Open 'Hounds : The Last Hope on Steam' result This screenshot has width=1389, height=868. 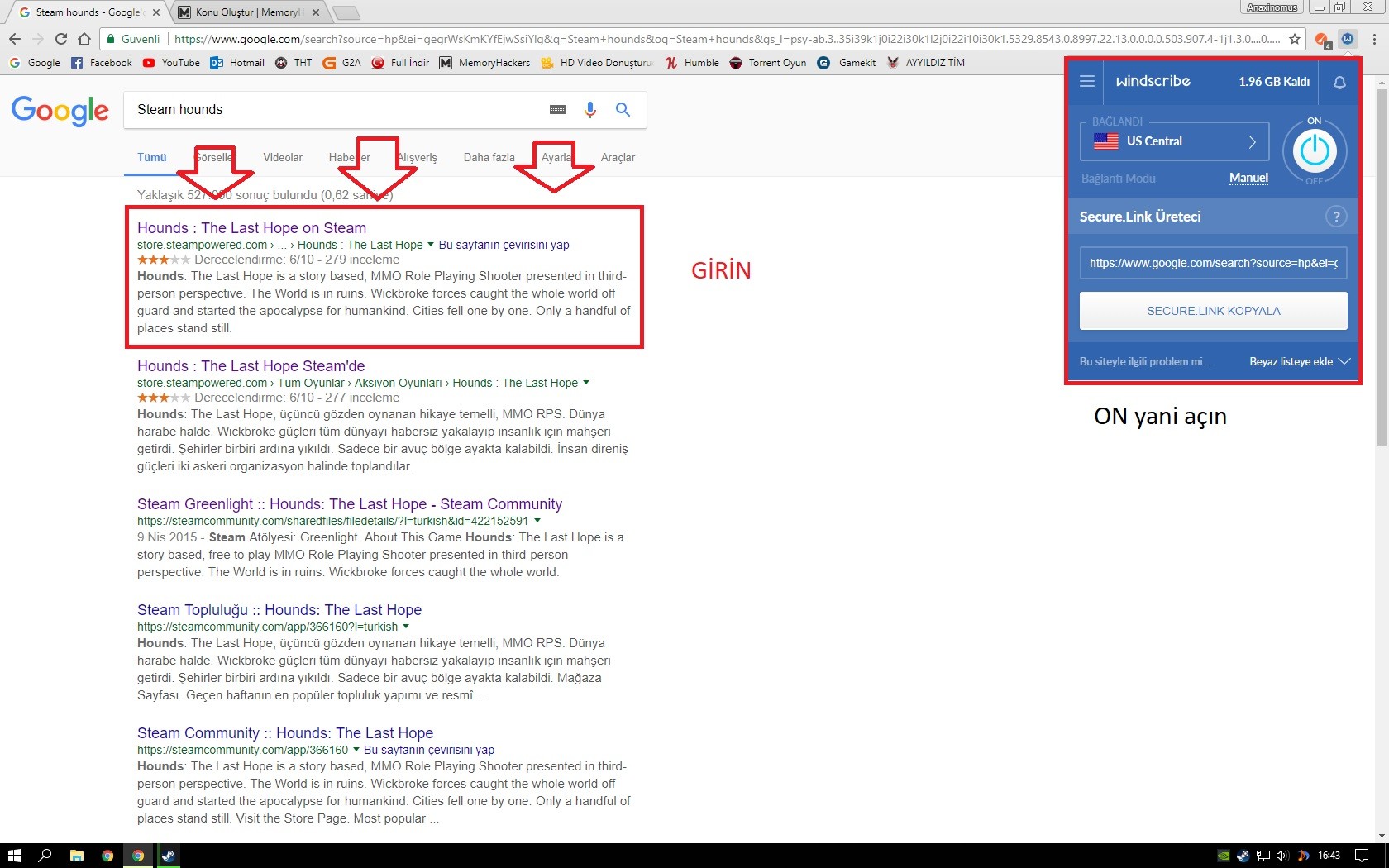click(251, 228)
